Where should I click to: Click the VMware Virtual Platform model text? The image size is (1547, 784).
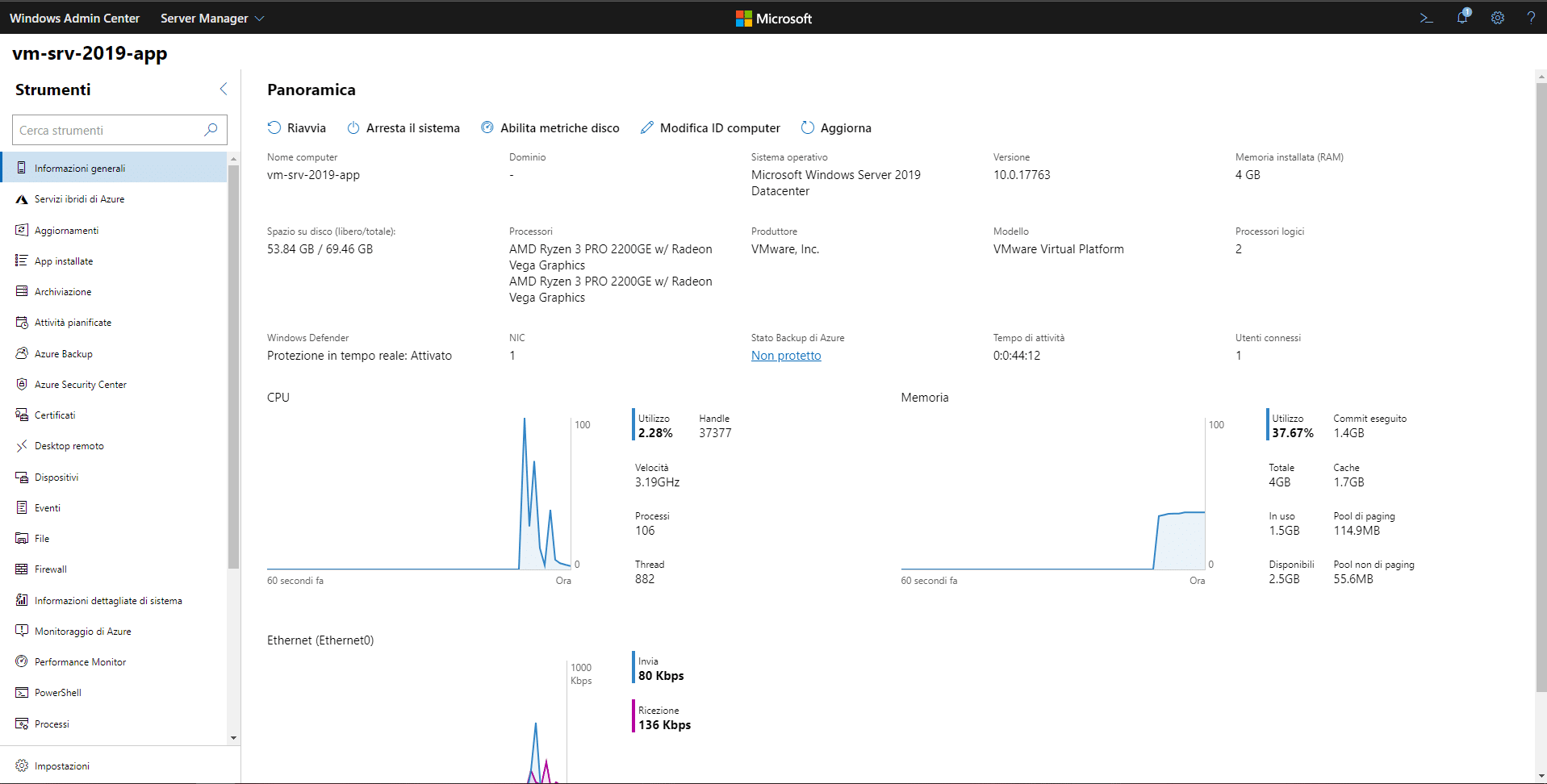pos(1058,249)
